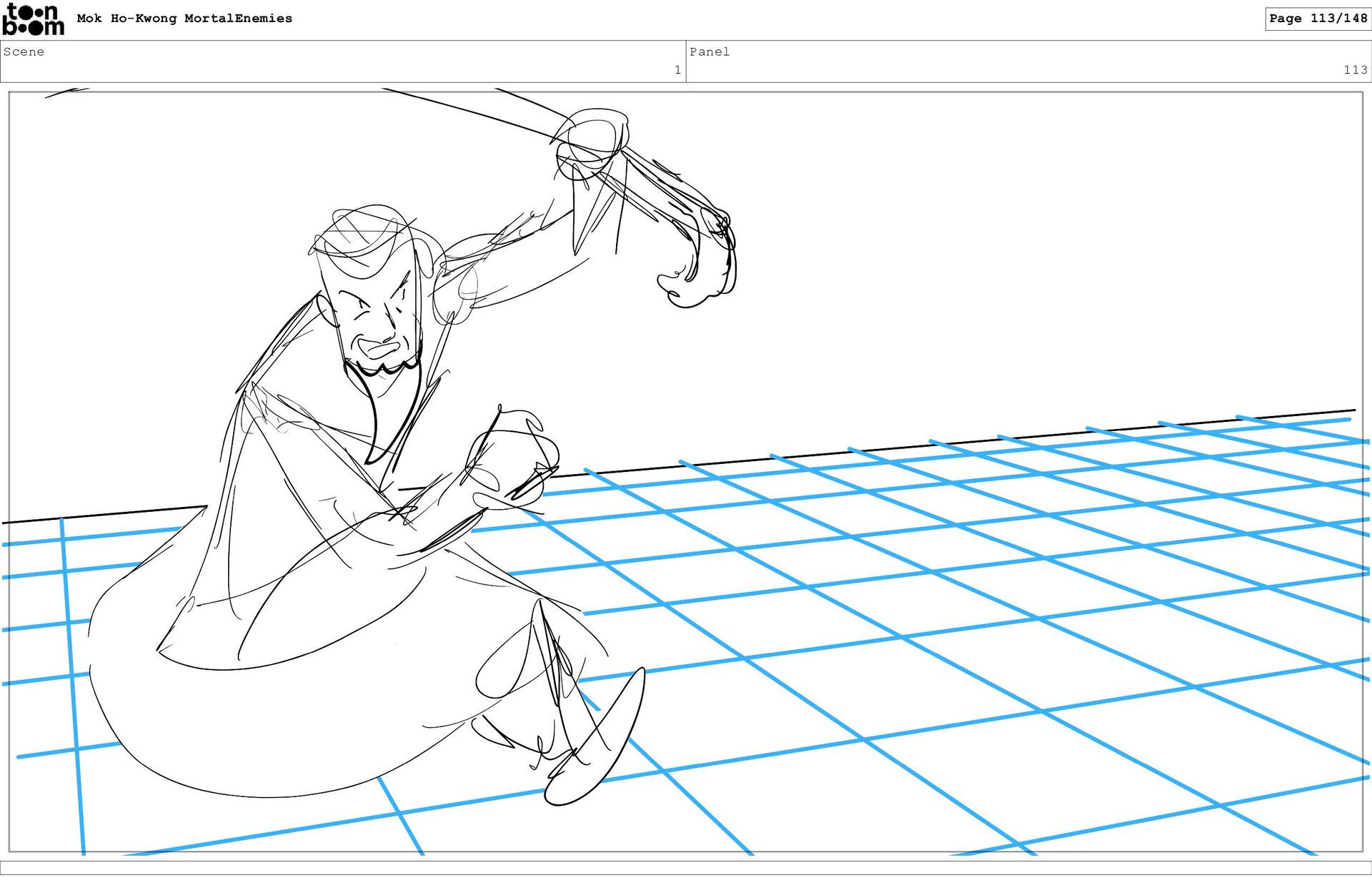
Task: Click the 'Panel' header label
Action: 709,51
